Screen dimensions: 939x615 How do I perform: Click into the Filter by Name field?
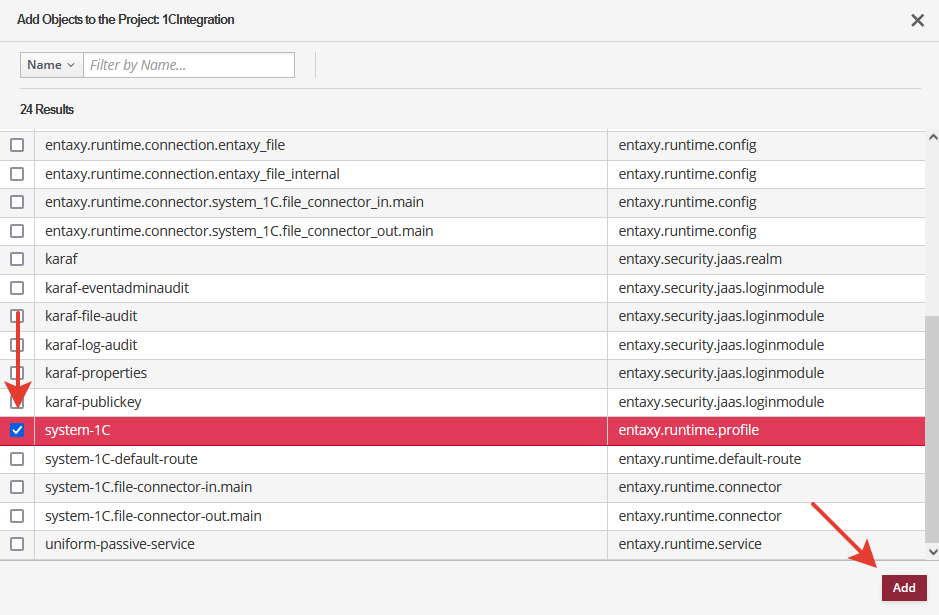189,64
